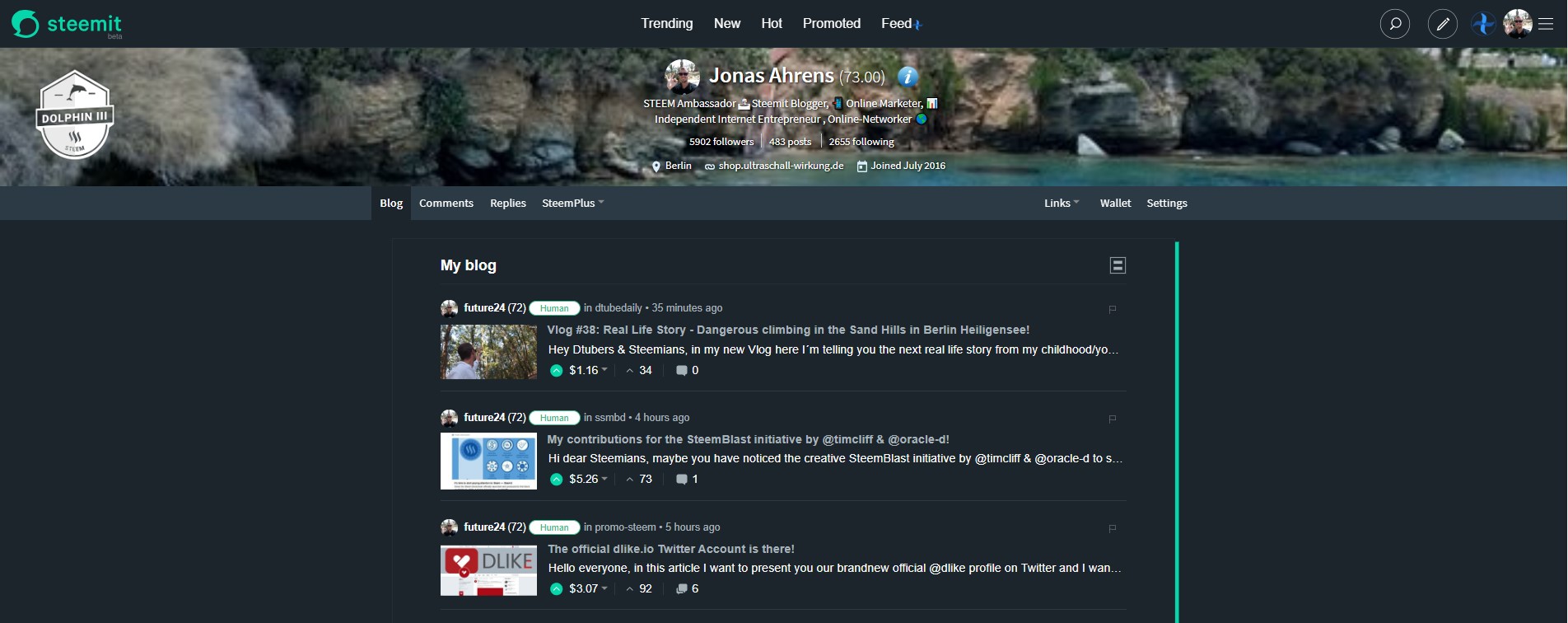Show 73 voters on SteemBlast post
The height and width of the screenshot is (623, 1568).
[x=638, y=480]
